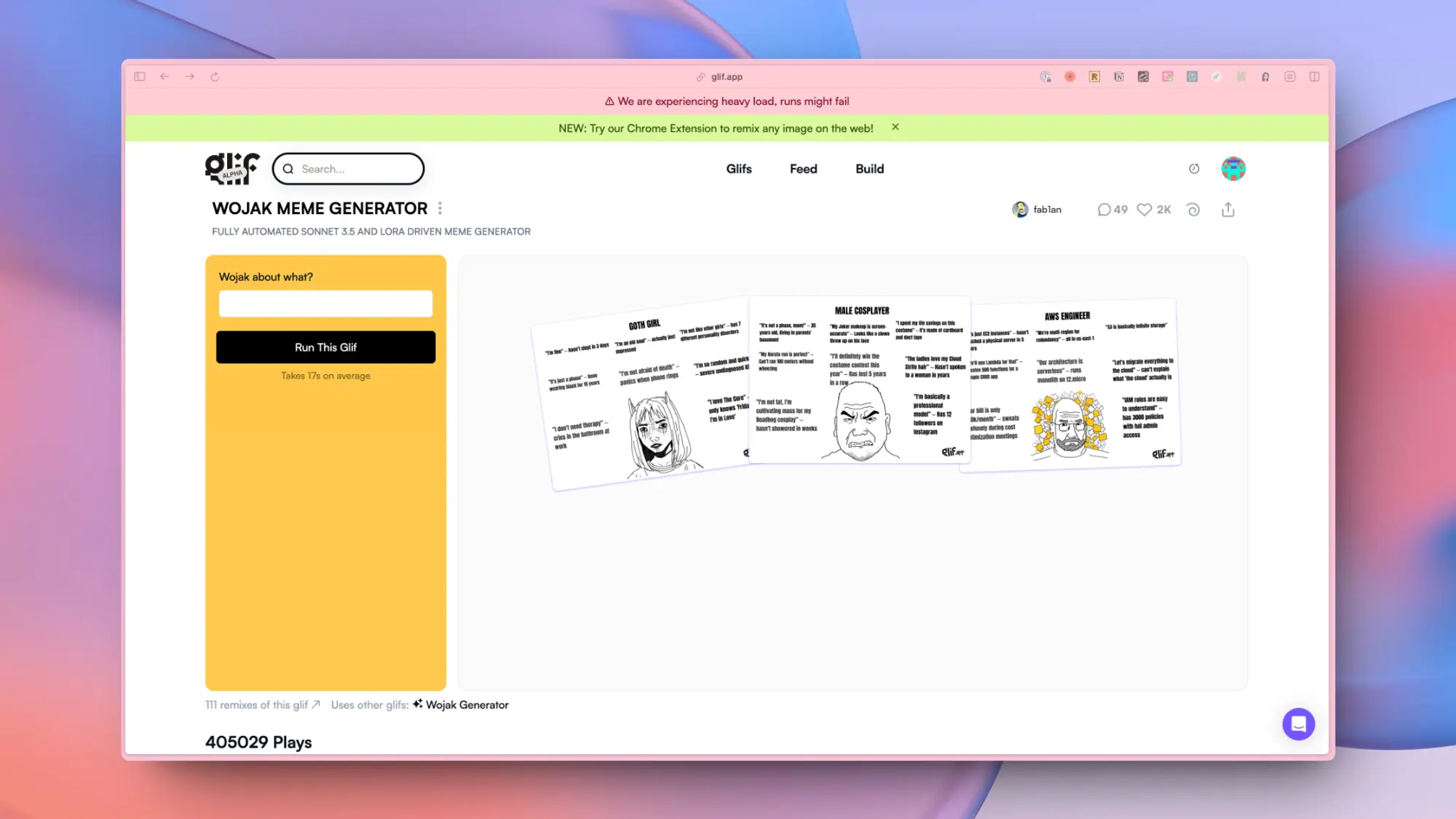The height and width of the screenshot is (819, 1456).
Task: Click the Run This Glif button
Action: (x=325, y=347)
